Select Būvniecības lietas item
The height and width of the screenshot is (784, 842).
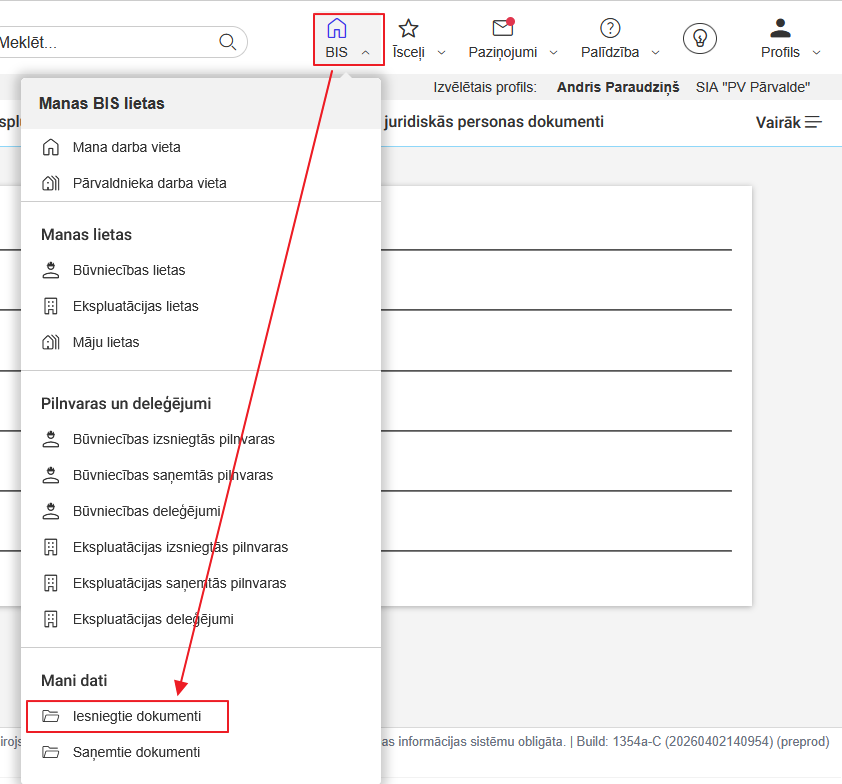pyautogui.click(x=128, y=270)
